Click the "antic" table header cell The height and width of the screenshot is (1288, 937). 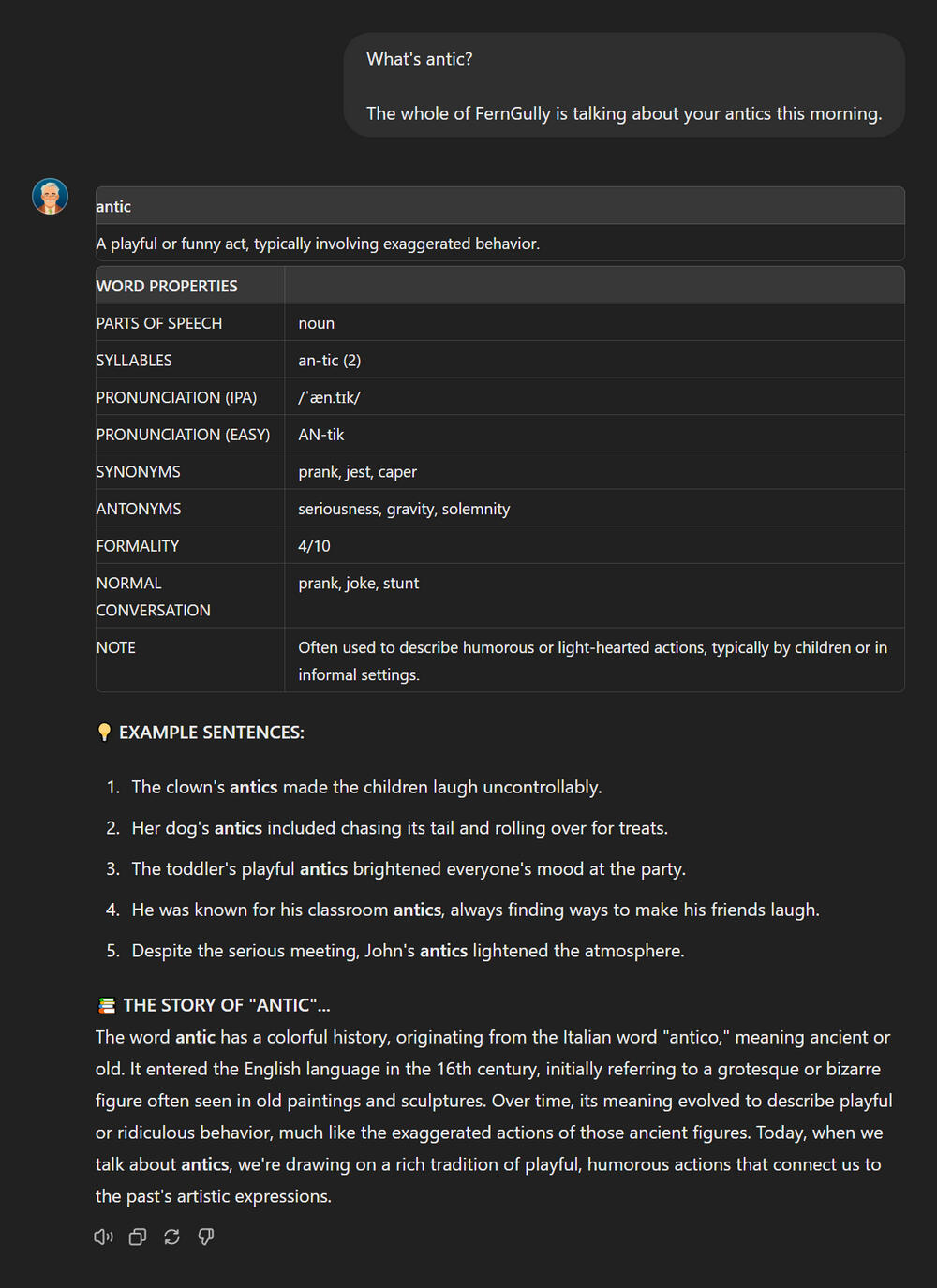(x=113, y=206)
